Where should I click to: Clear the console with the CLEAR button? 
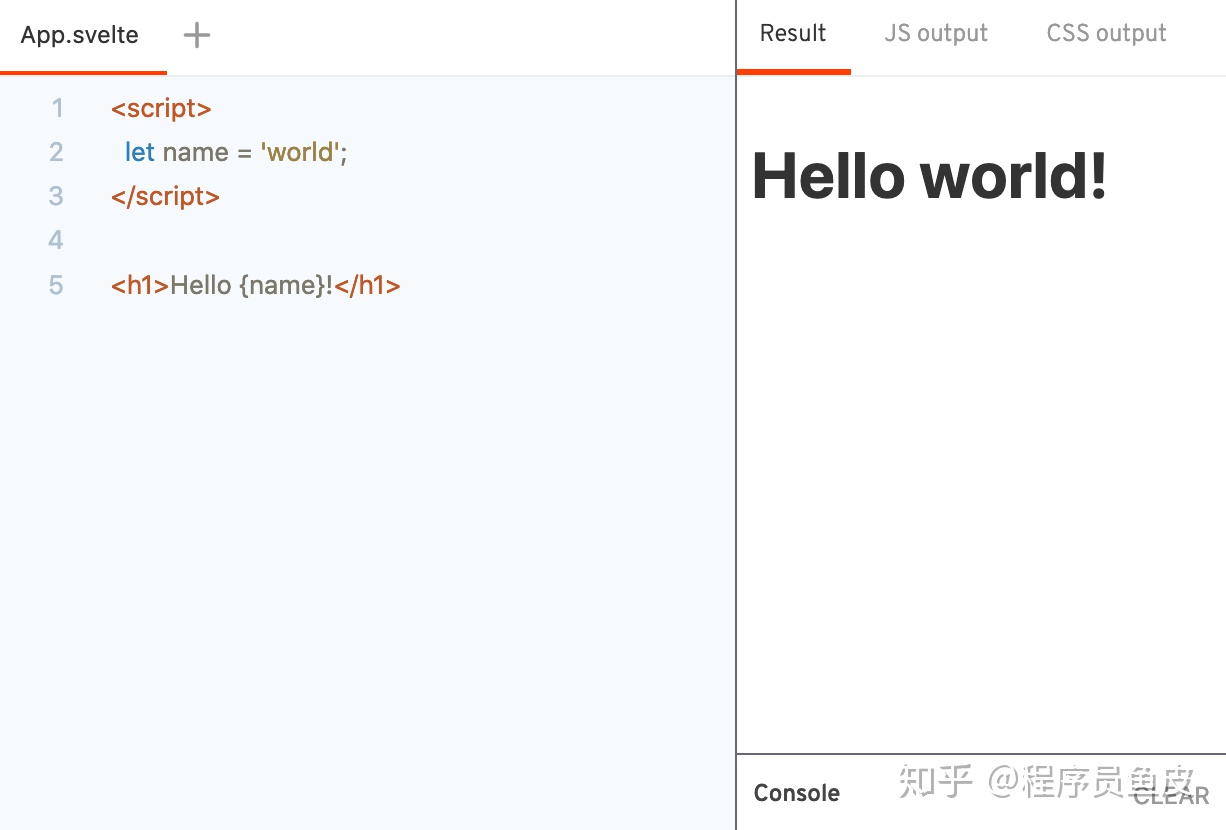click(1172, 795)
